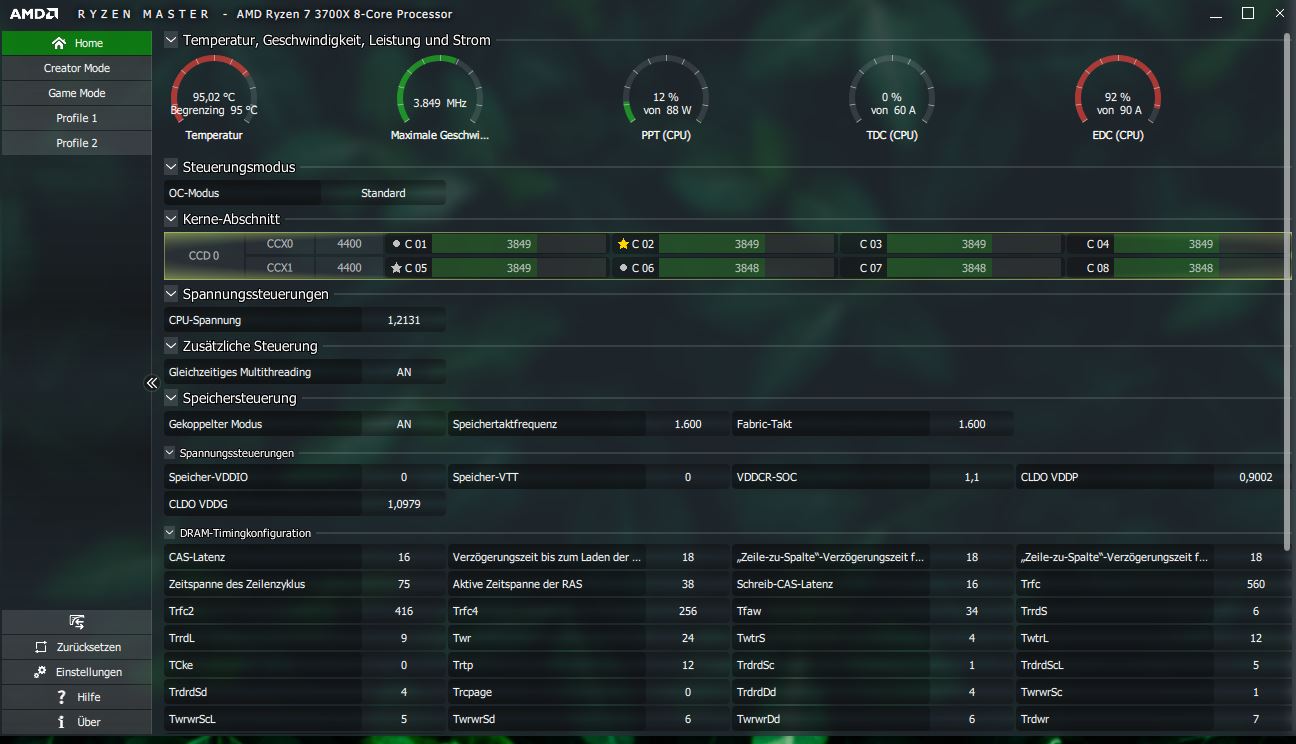
Task: Collapse the Speichersteuerung section
Action: point(171,398)
